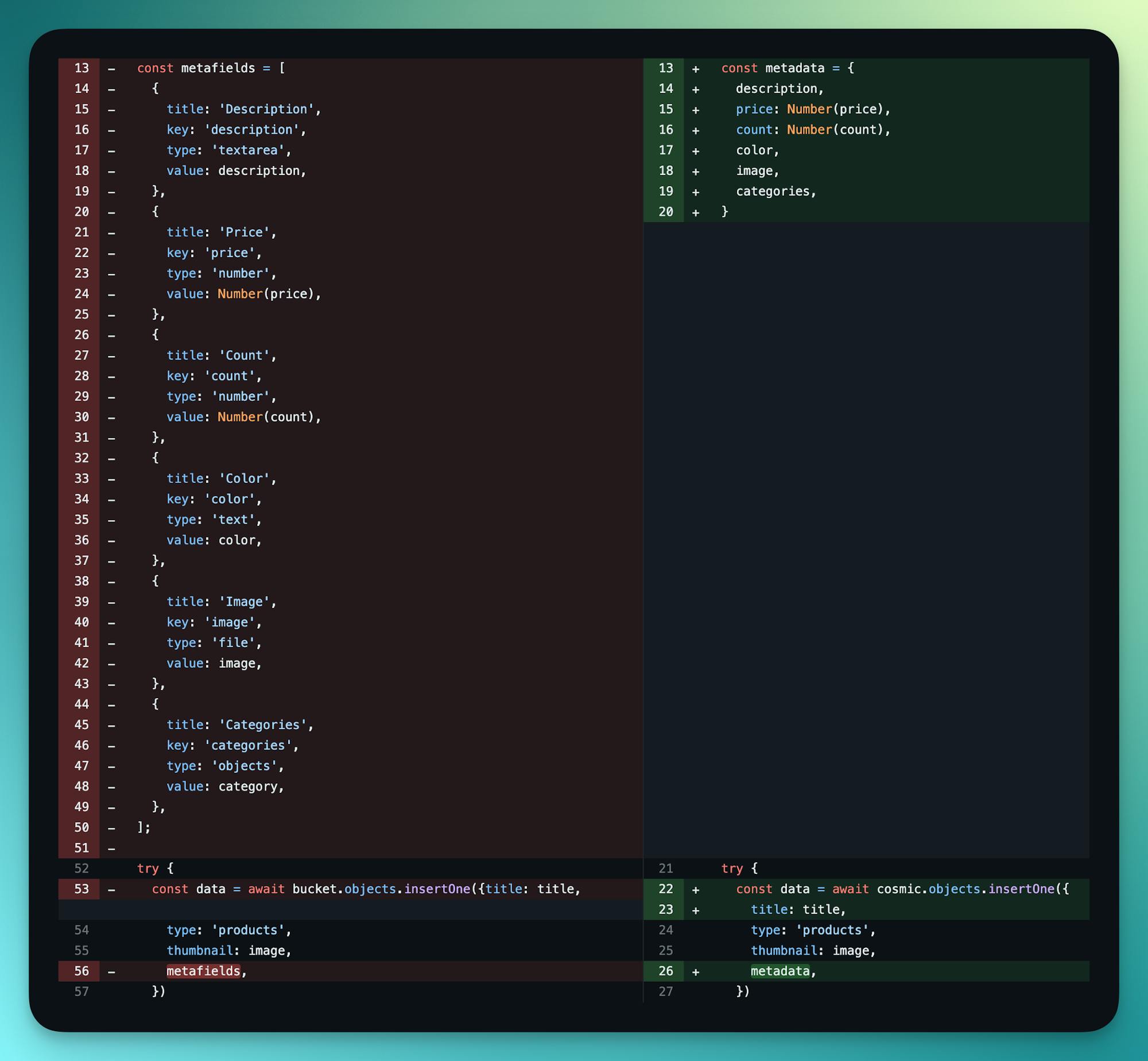1148x1061 pixels.
Task: Click '})' on left line 57
Action: [159, 992]
